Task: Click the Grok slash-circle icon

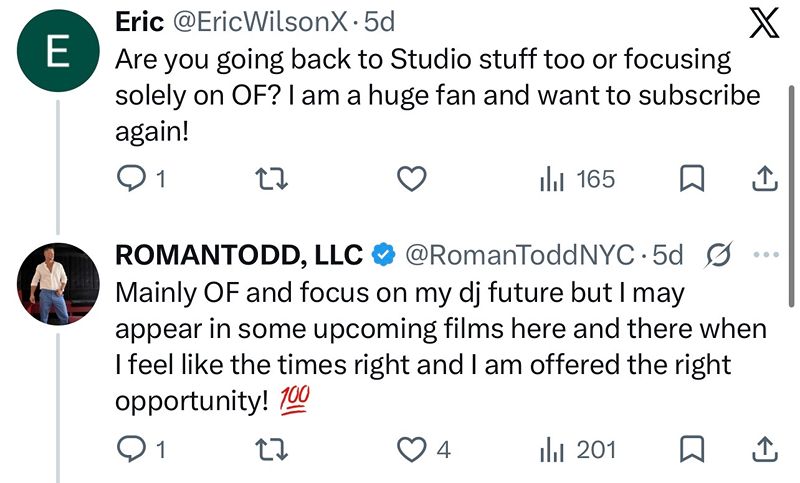Action: [718, 254]
